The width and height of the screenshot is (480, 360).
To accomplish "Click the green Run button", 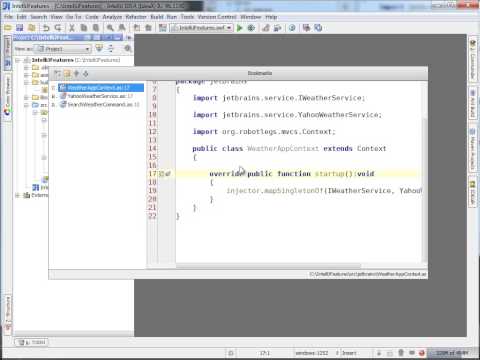I will [239, 28].
